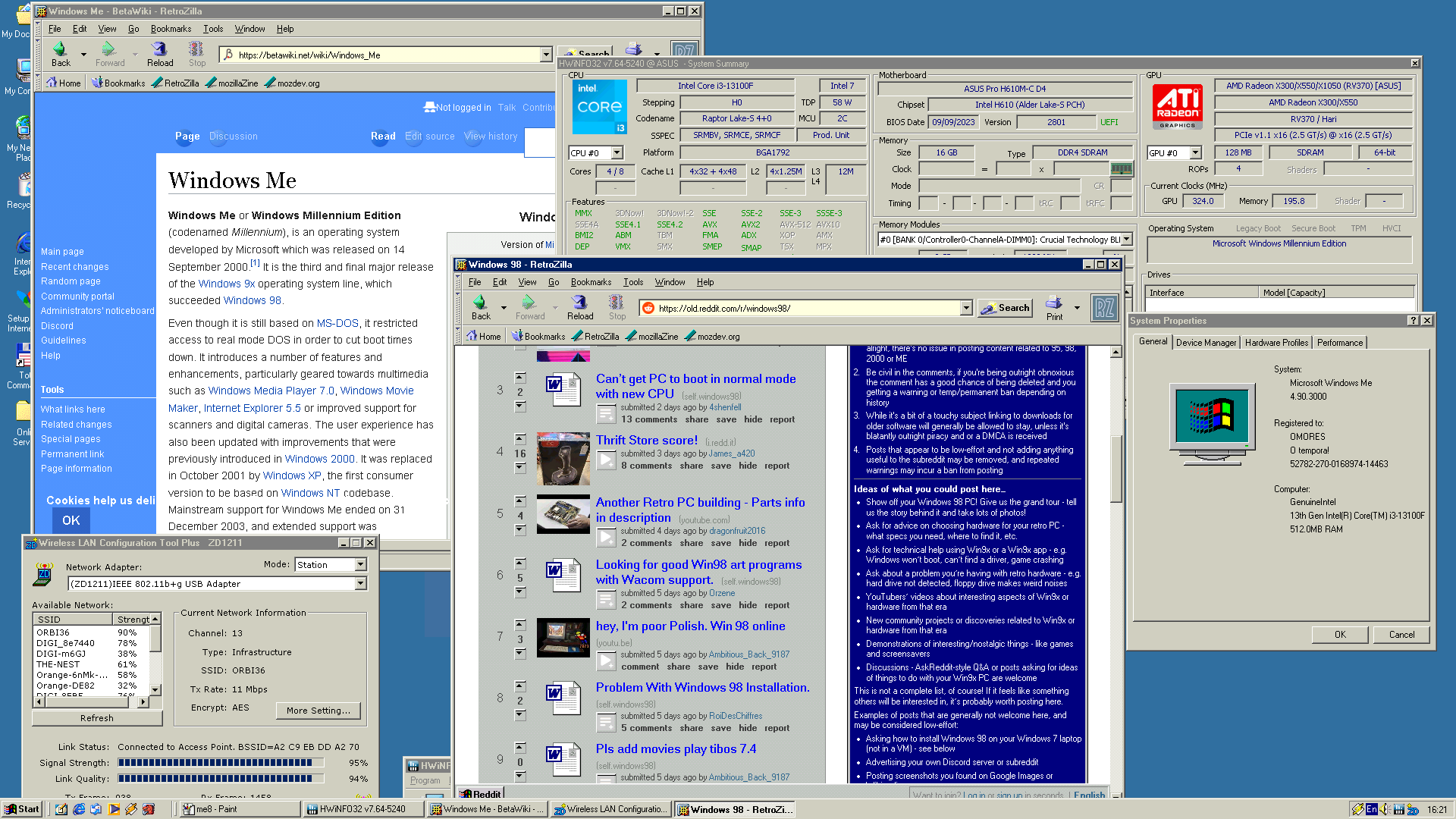Viewport: 1456px width, 819px height.
Task: Click the Refresh networks button
Action: coord(96,717)
